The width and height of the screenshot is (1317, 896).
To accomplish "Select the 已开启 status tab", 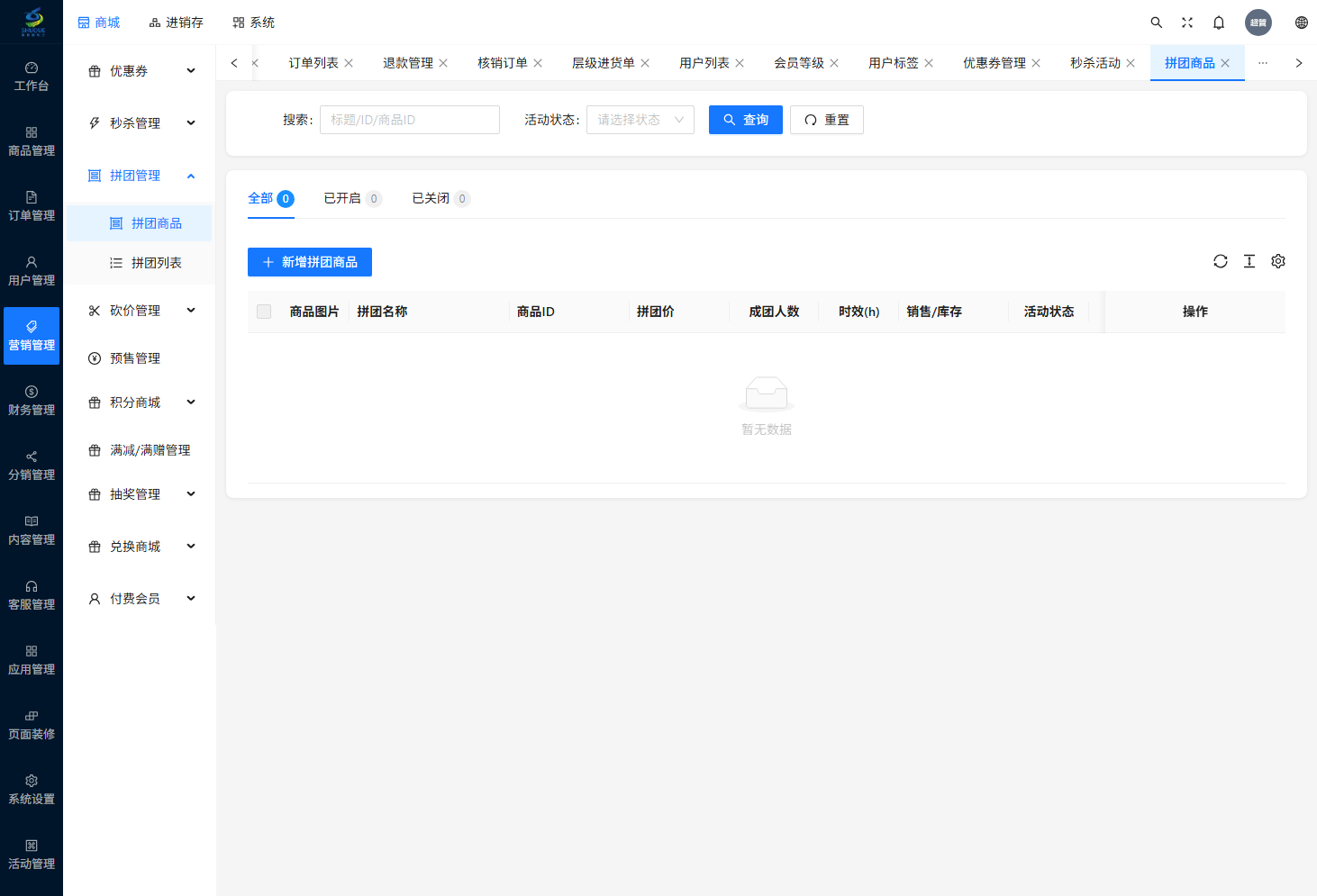I will pyautogui.click(x=352, y=198).
